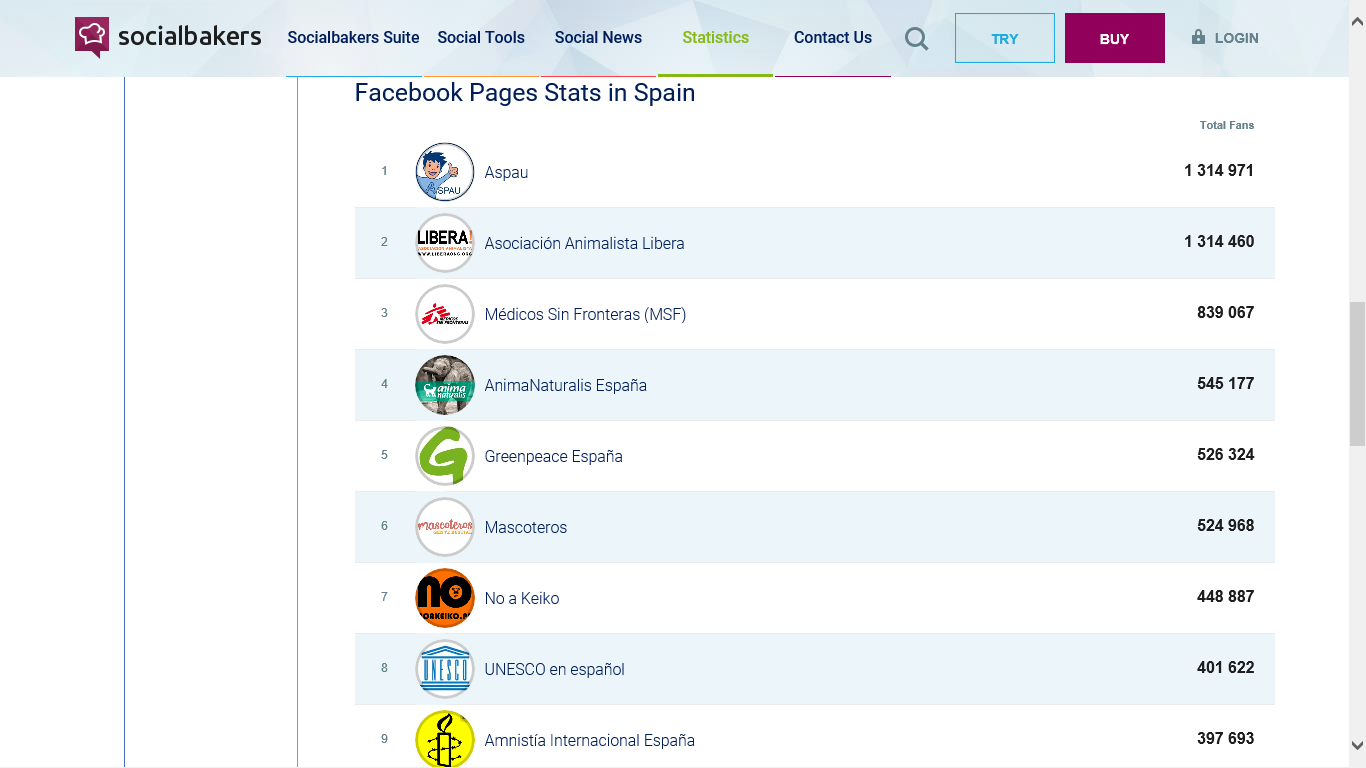Open the Asociación Animalista Libera logo
1366x768 pixels.
445,243
